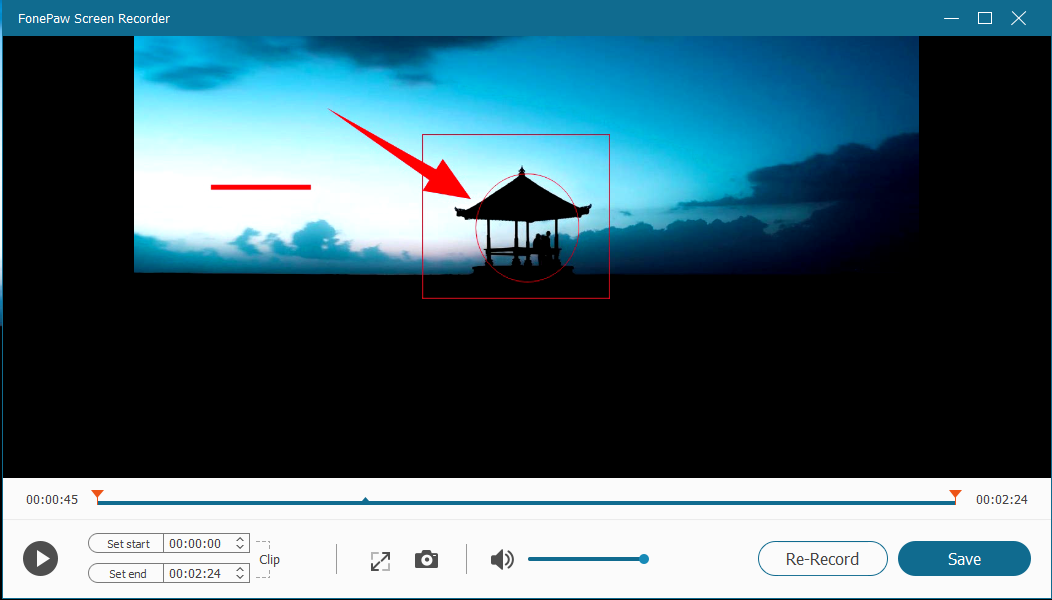This screenshot has height=600, width=1052.
Task: Minimize the FonePaw Screen Recorder window
Action: [950, 18]
